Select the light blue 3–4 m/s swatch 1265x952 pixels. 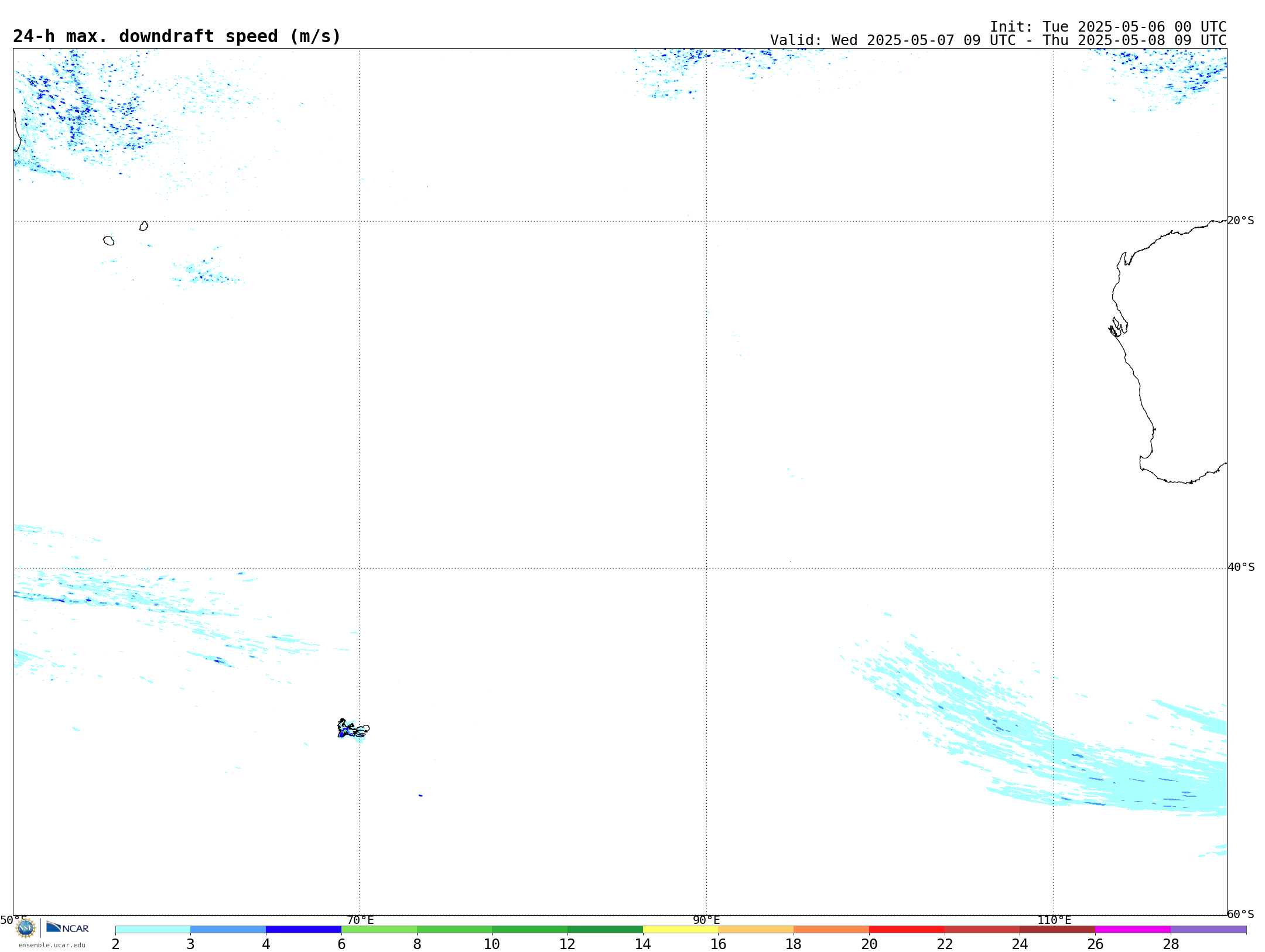tap(228, 930)
